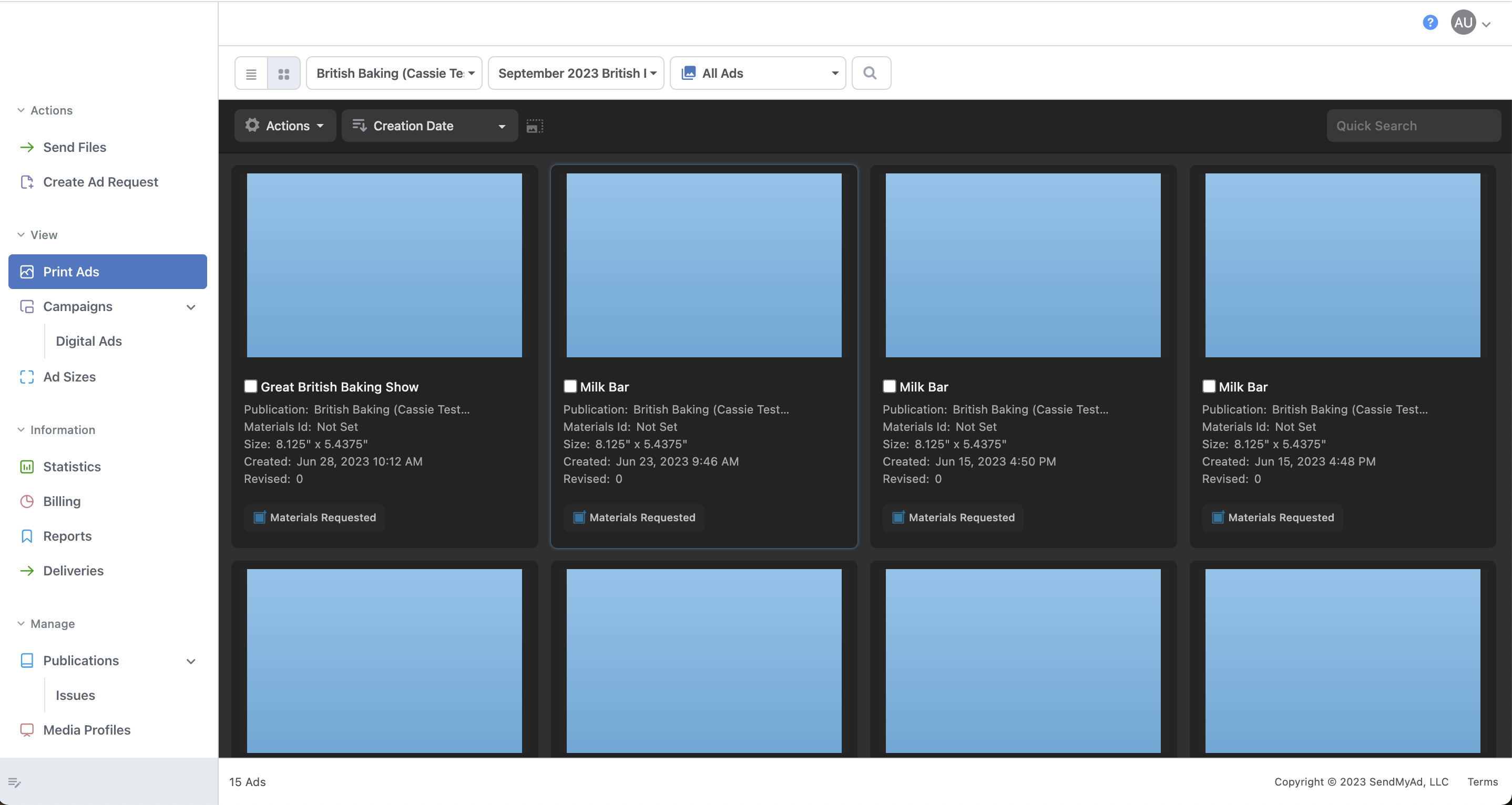Click Materials Requested on Milk Bar 4:48 PM card

click(1272, 518)
